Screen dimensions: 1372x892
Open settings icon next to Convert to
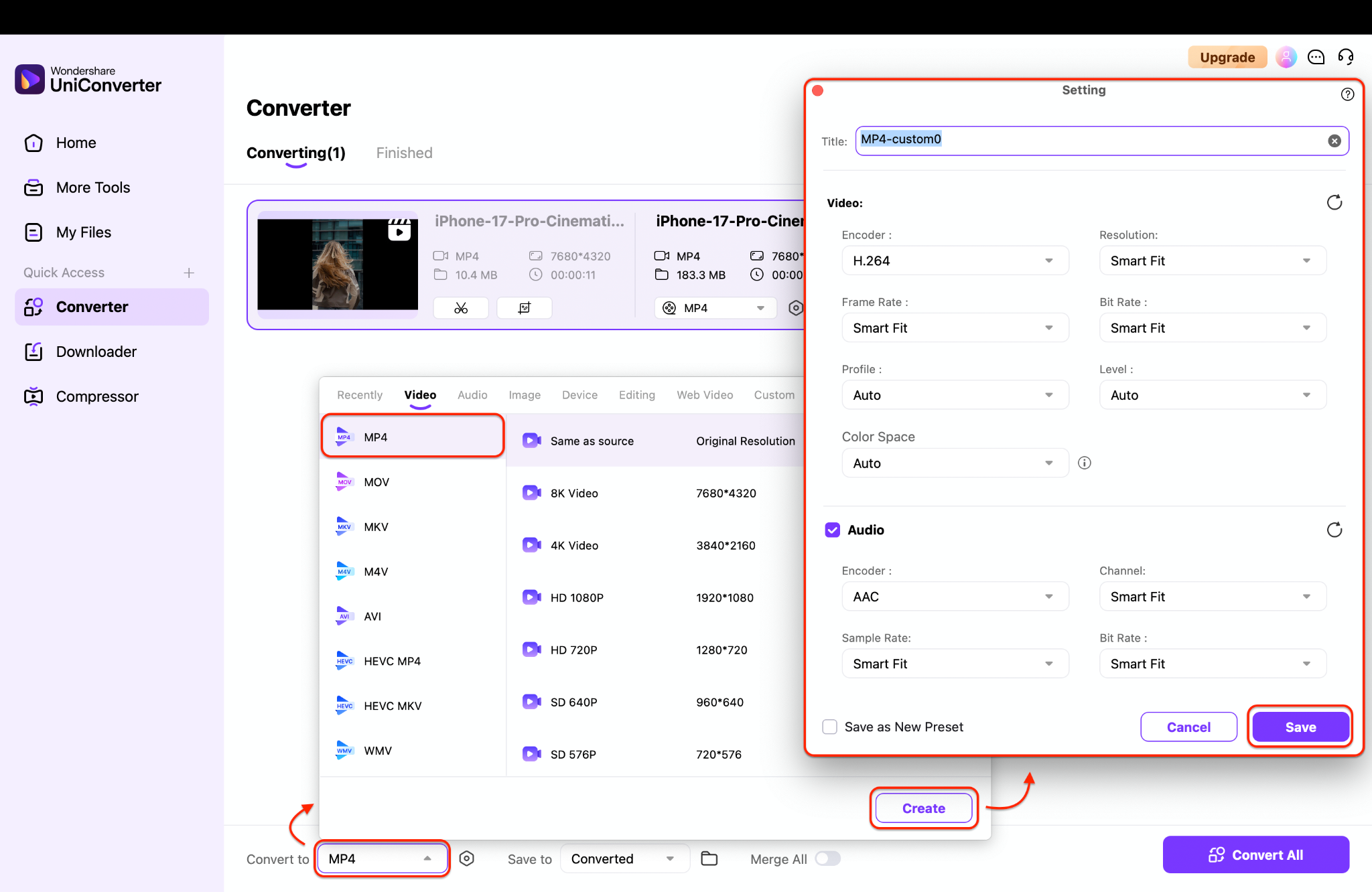pos(467,859)
